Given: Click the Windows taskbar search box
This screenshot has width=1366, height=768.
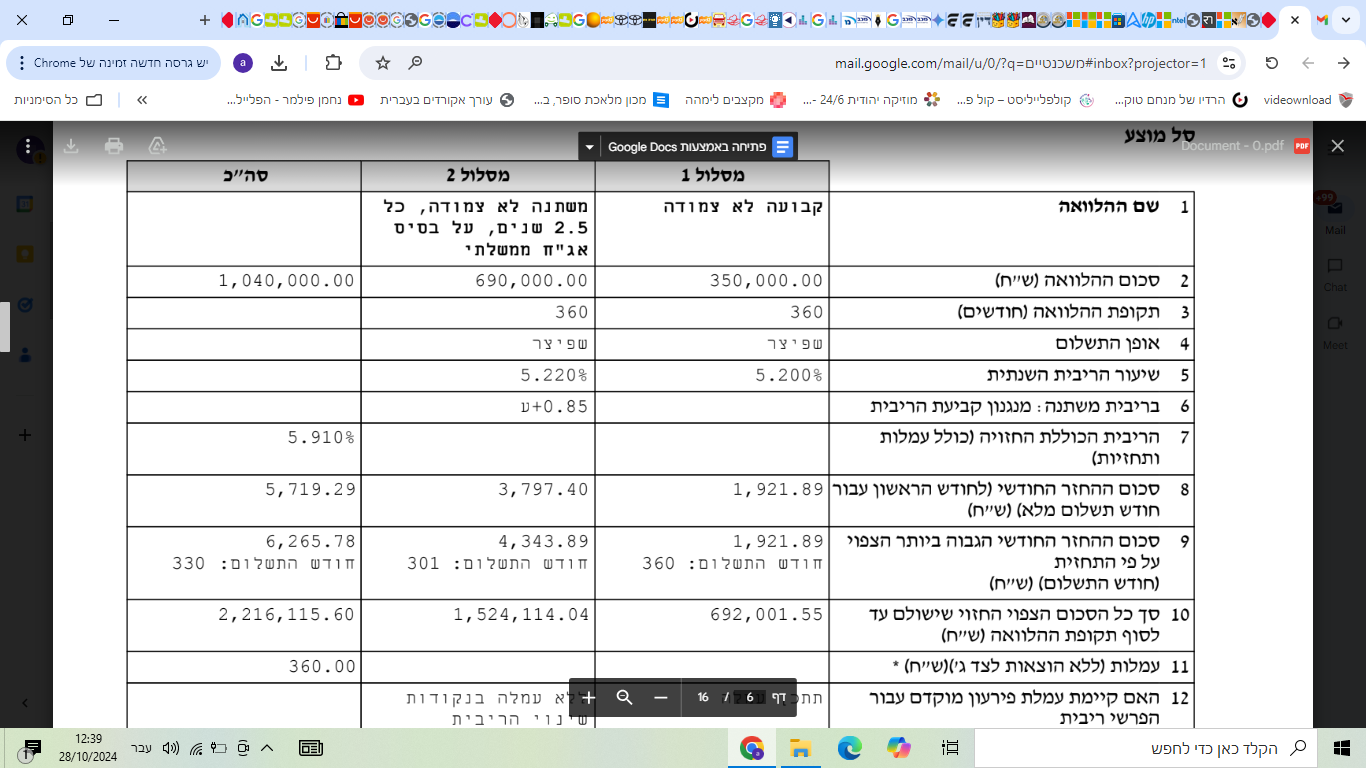Looking at the screenshot, I should tap(1146, 748).
